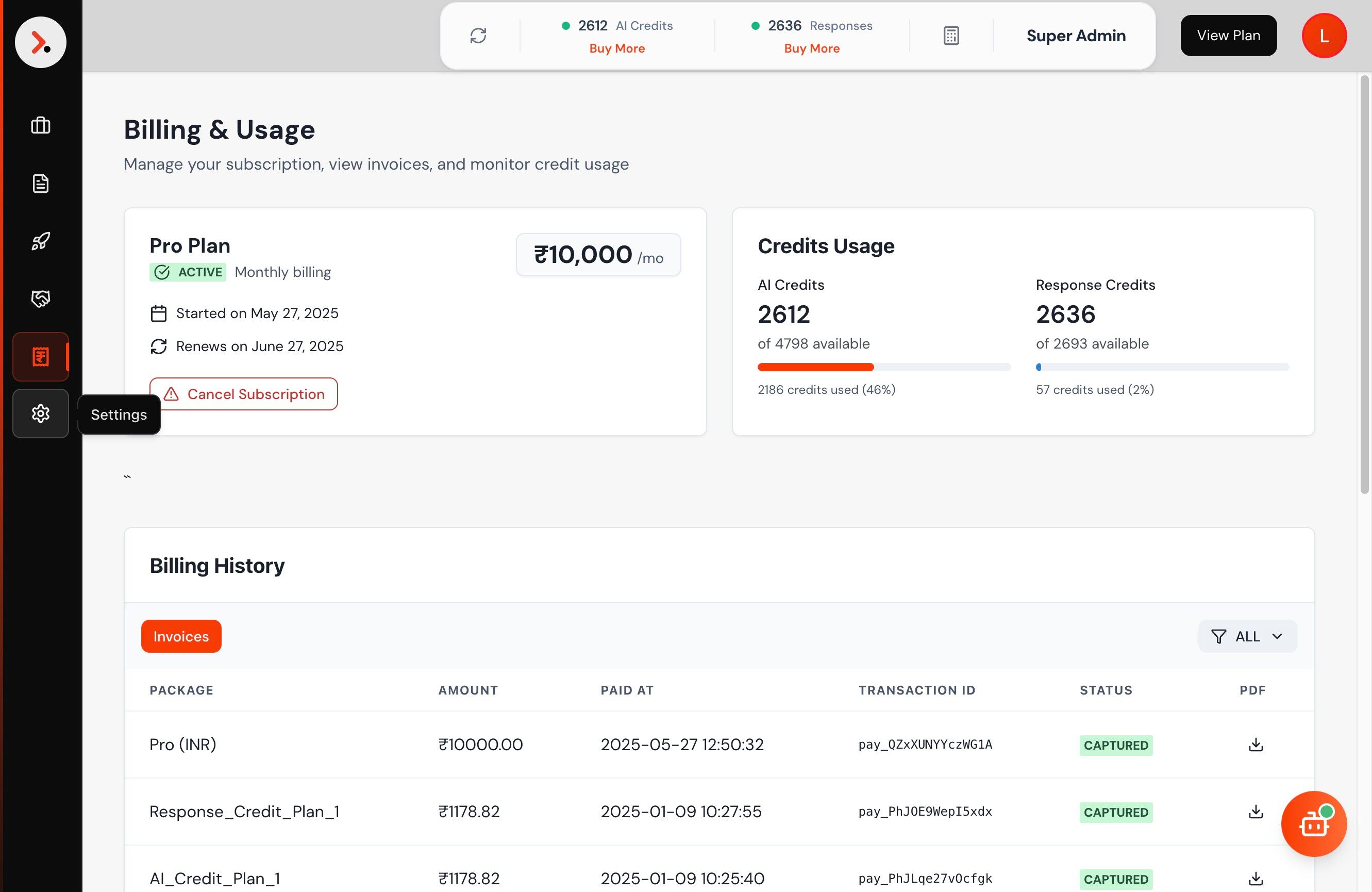Click the AI Credits usage progress bar
Screen dimensions: 1372x892
tap(883, 367)
